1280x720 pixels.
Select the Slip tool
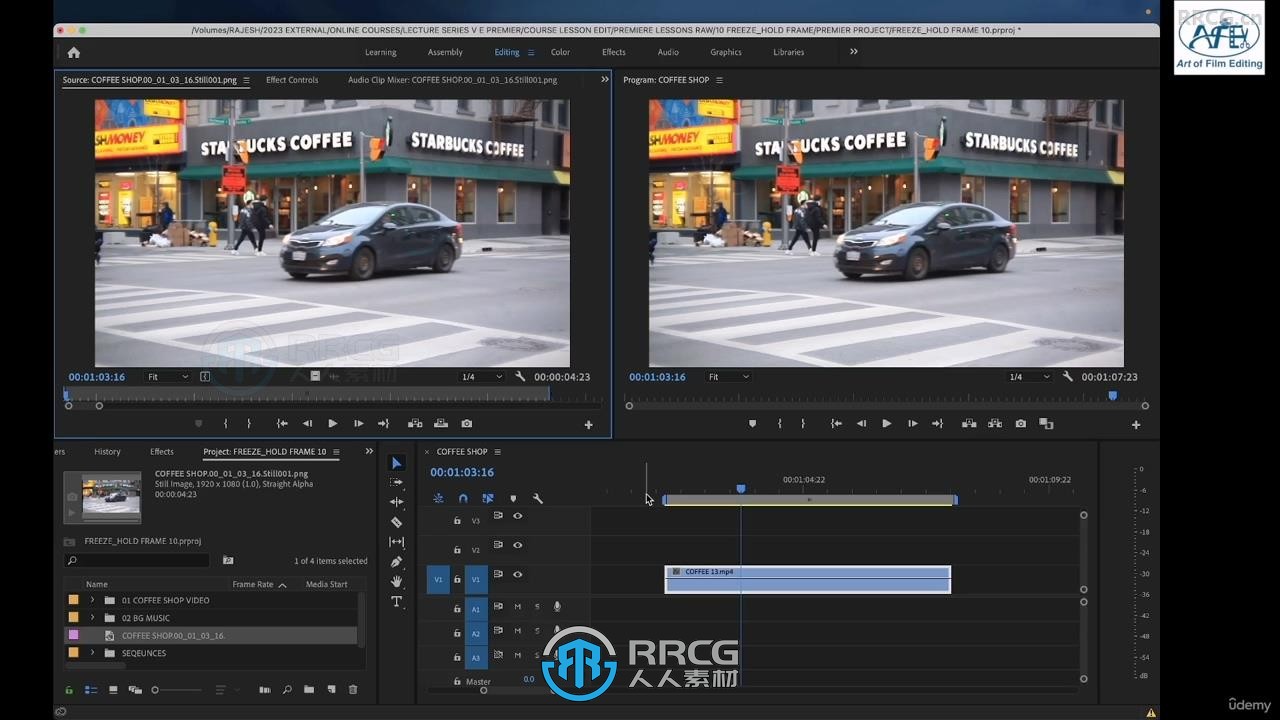tap(396, 542)
